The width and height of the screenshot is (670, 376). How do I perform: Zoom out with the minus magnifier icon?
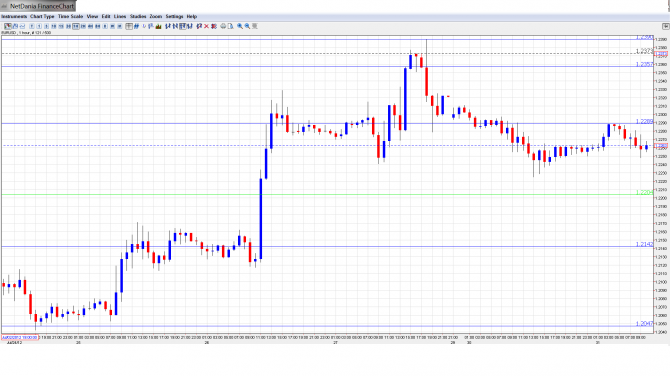247,26
